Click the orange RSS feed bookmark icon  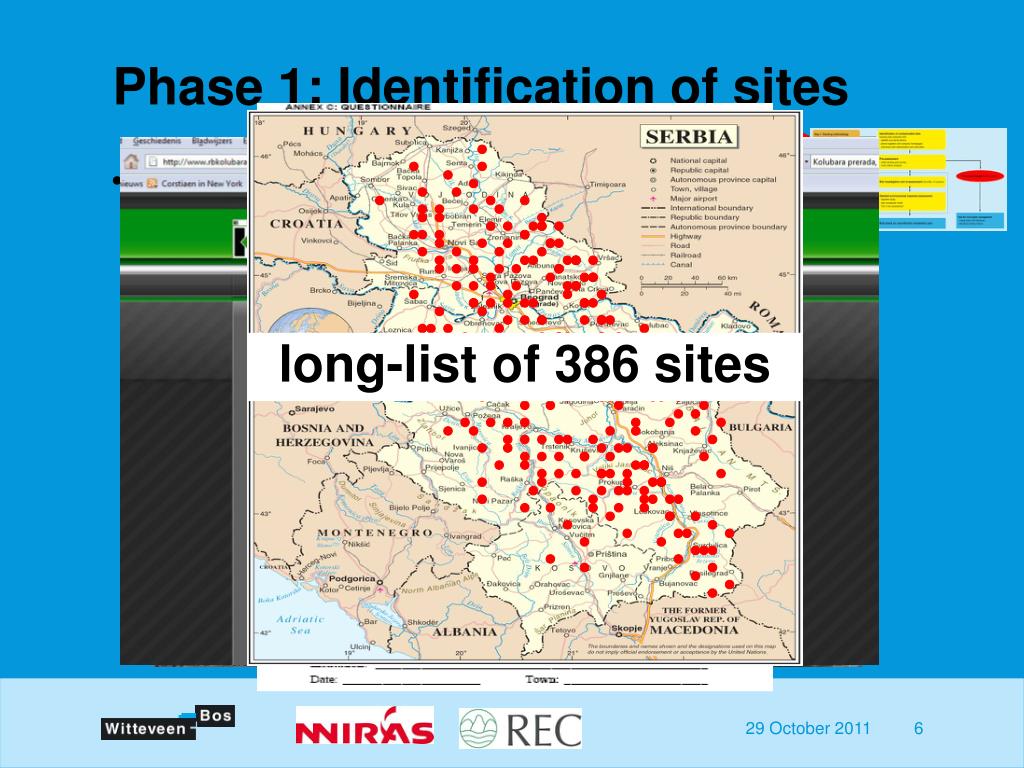152,184
